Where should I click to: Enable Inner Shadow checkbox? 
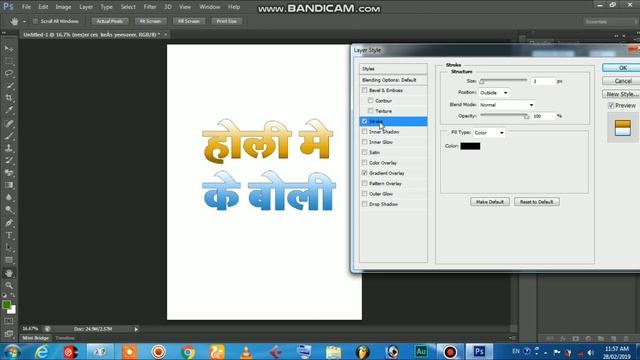(x=364, y=131)
